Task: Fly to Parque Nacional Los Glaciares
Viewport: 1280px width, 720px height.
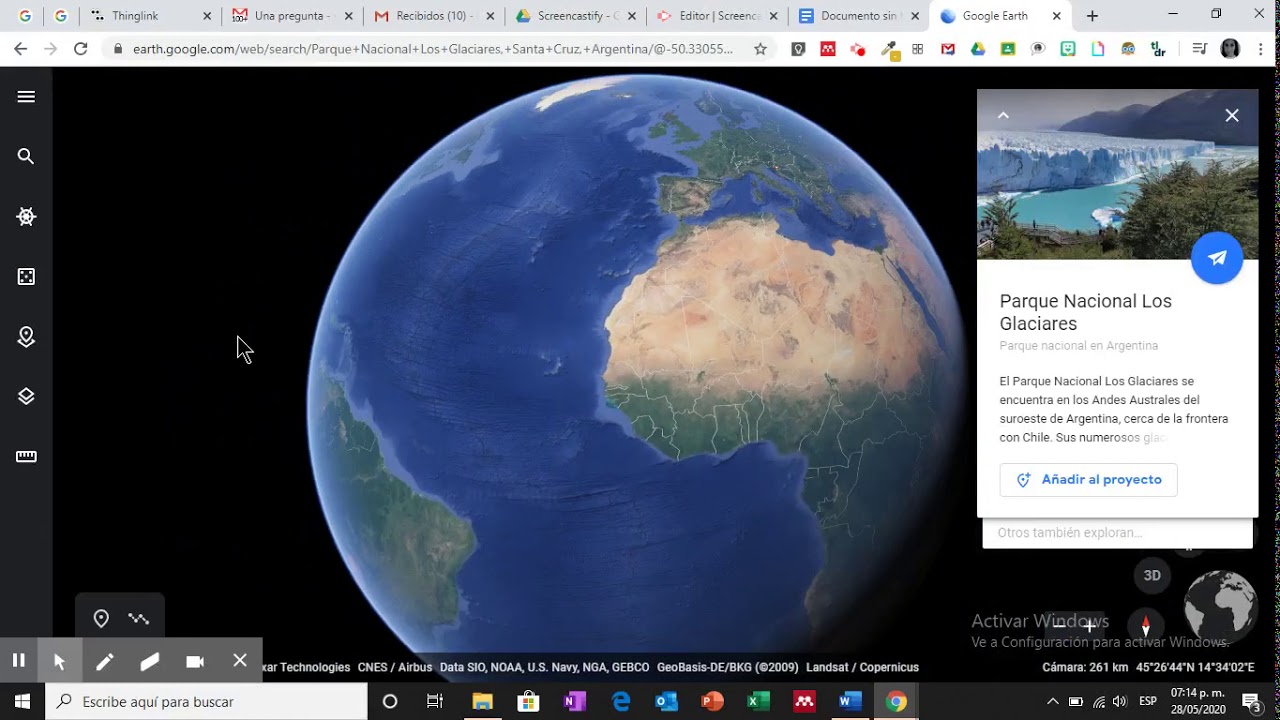Action: tap(1217, 258)
